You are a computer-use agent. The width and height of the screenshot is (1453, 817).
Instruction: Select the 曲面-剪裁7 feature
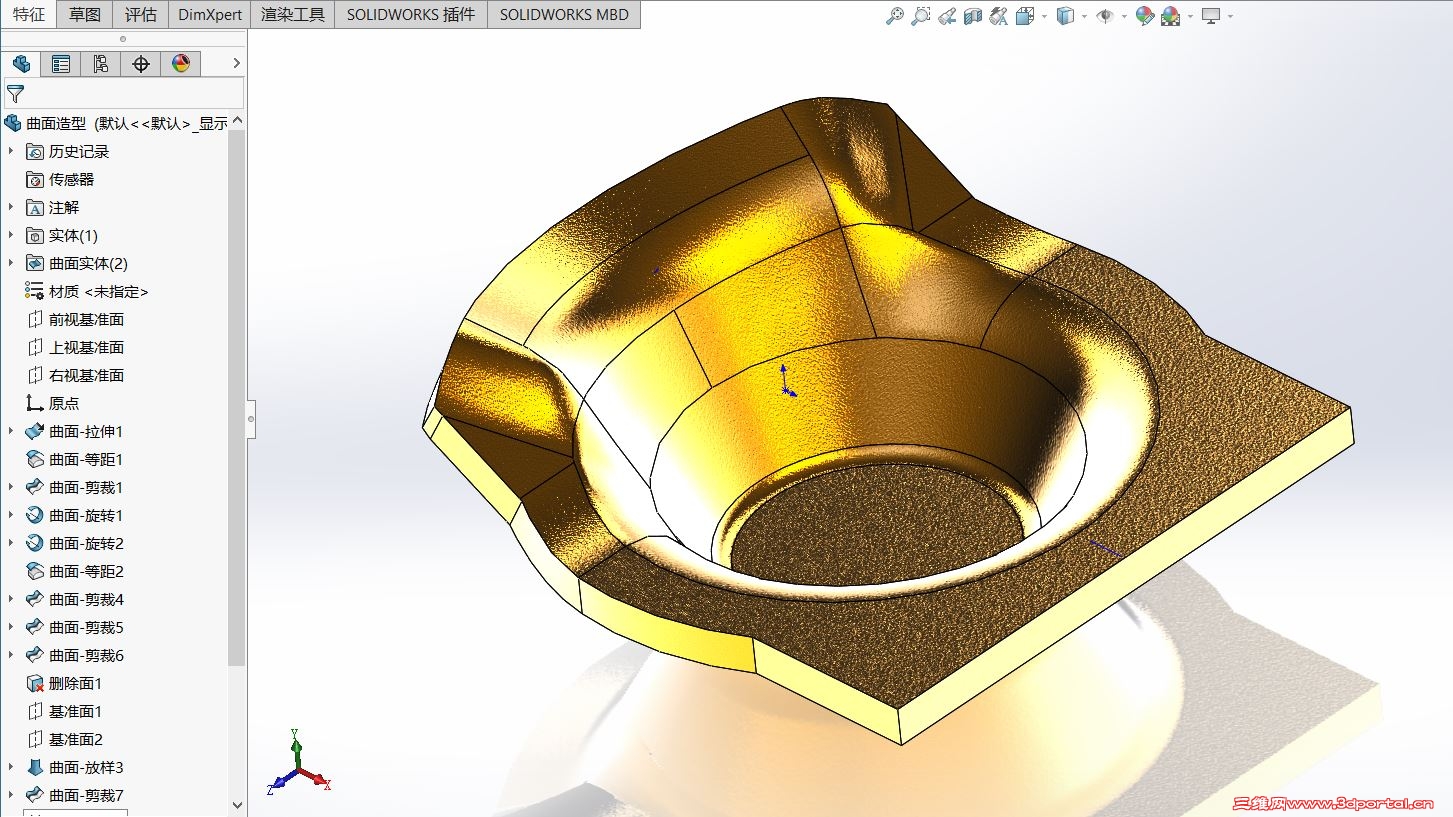tap(75, 795)
